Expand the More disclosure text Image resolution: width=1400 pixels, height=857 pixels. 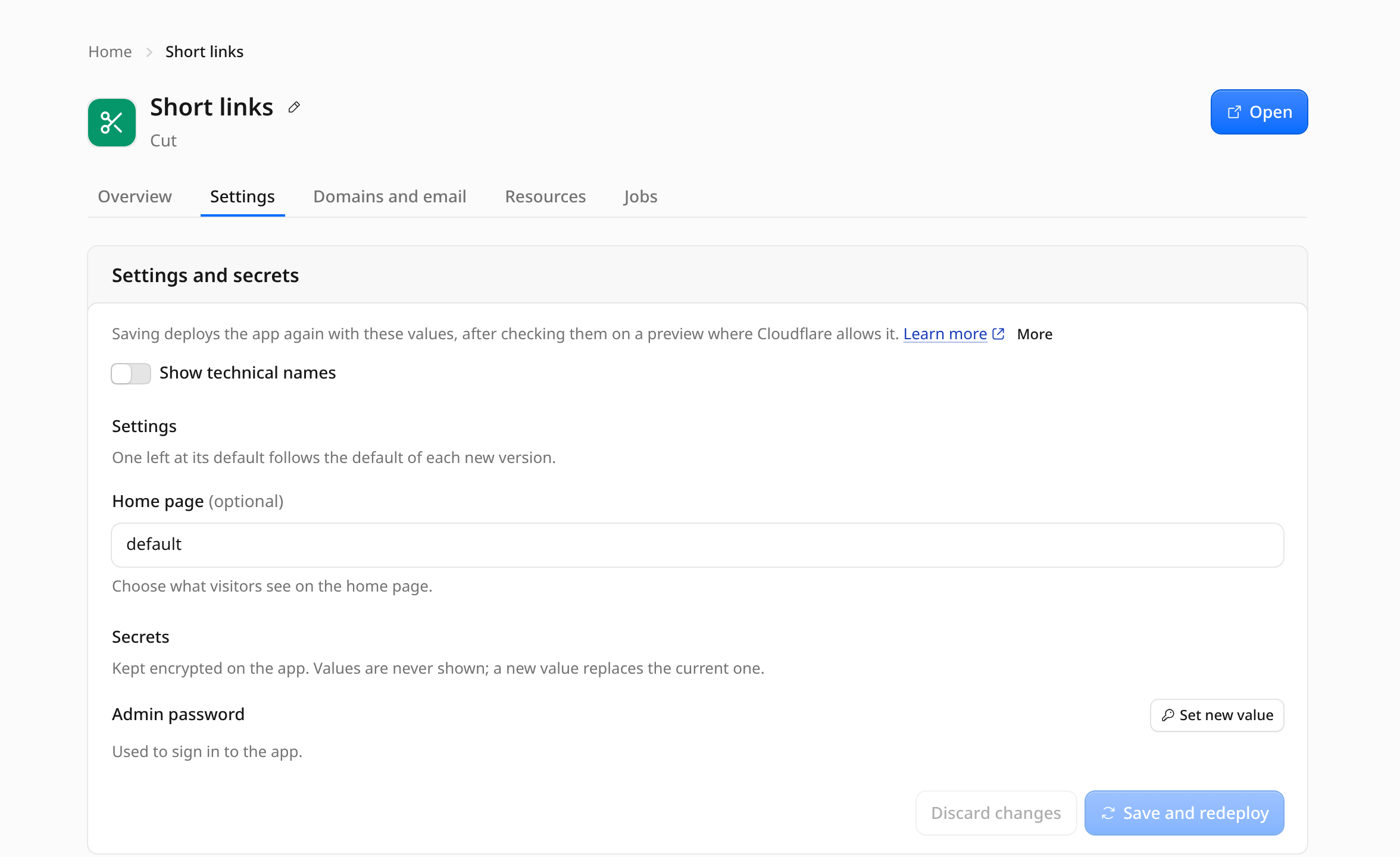coord(1035,334)
